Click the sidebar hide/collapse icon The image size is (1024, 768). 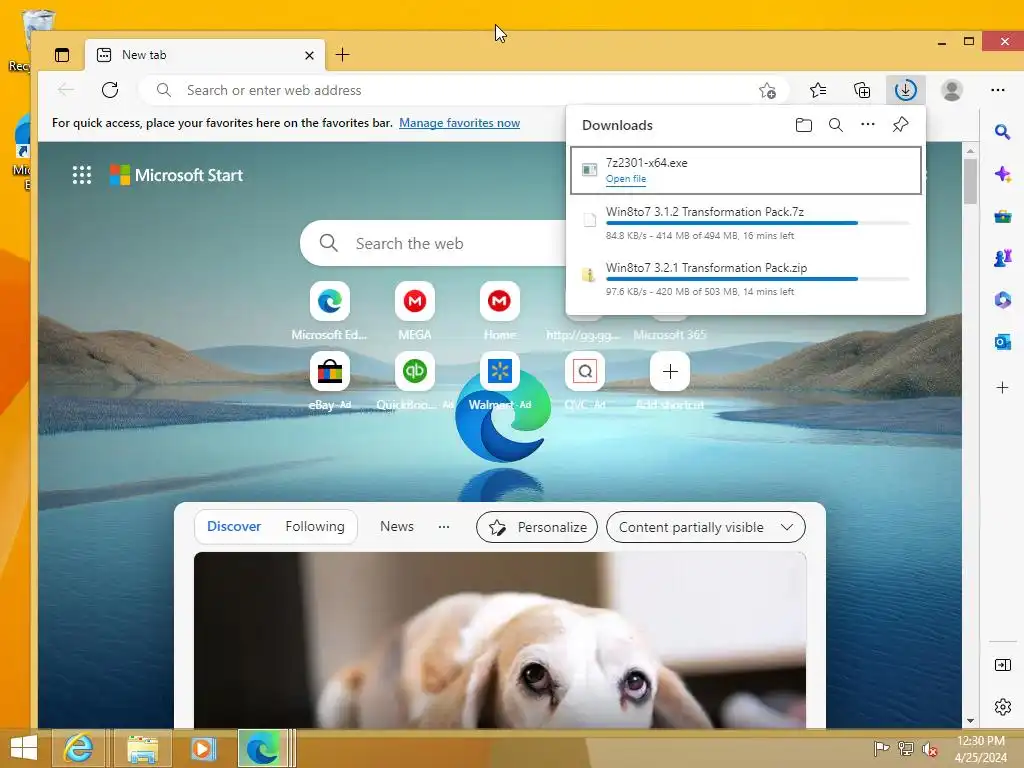1002,665
